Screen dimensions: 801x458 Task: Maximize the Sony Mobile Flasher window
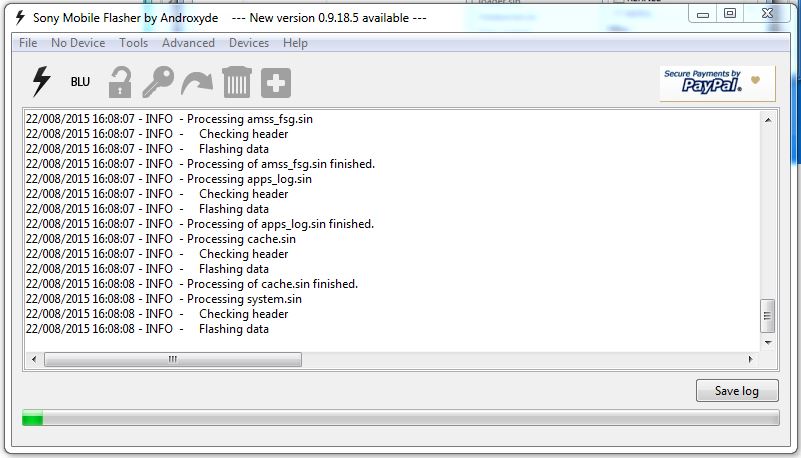[730, 14]
